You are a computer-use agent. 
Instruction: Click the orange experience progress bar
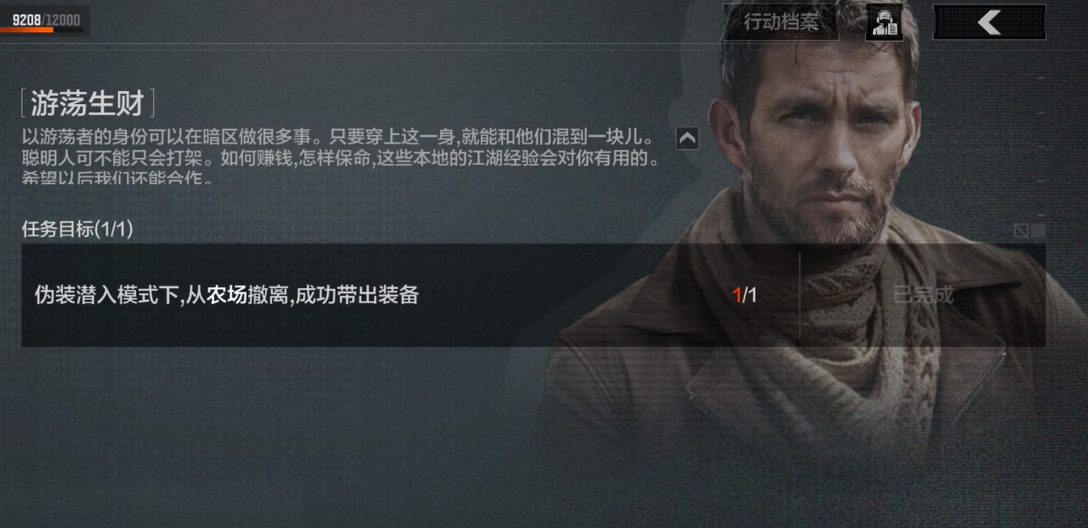click(x=27, y=30)
